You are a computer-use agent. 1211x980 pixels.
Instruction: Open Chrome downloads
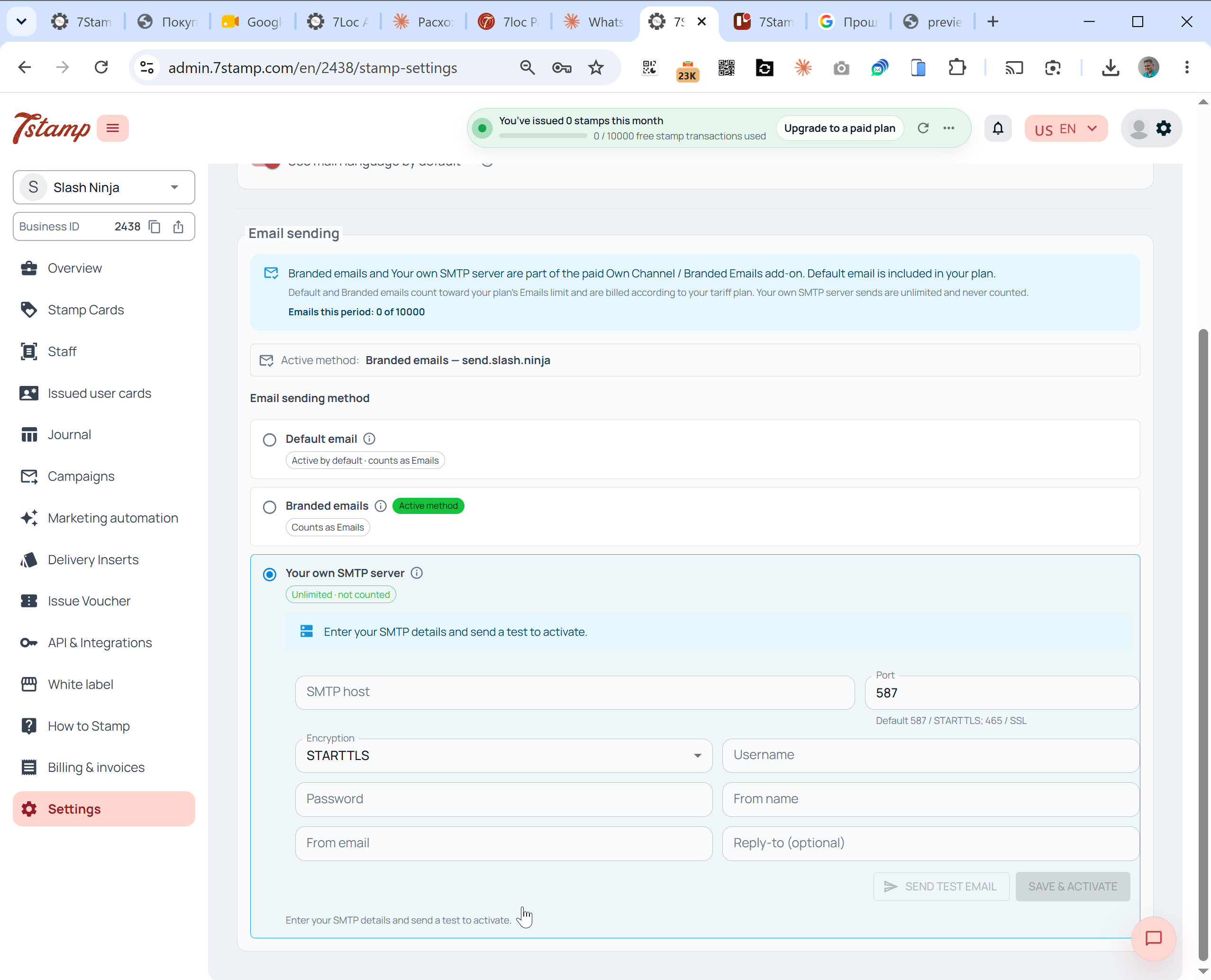[1110, 68]
